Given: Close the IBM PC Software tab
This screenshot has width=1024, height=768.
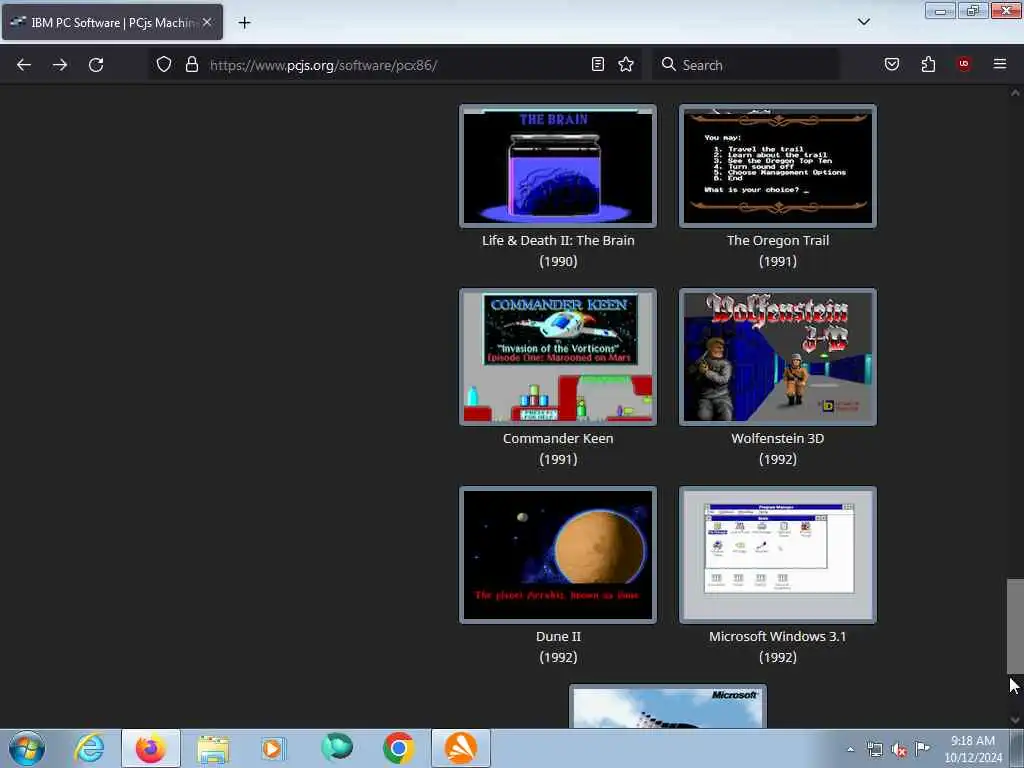Looking at the screenshot, I should click(207, 22).
